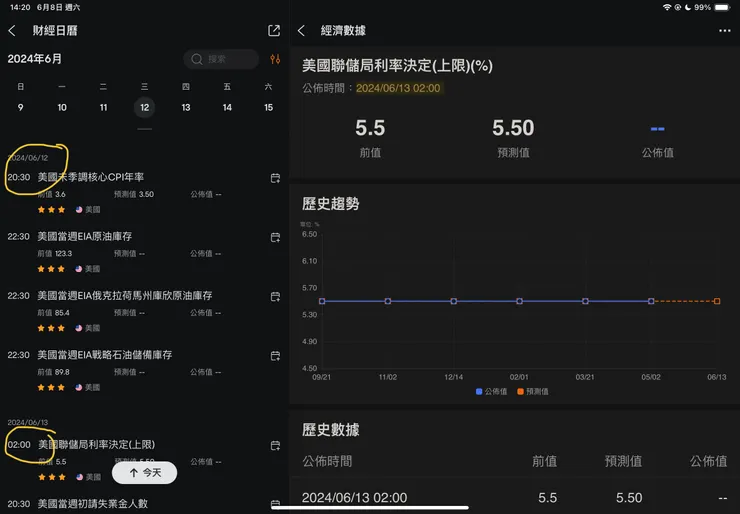The image size is (740, 514).
Task: Select date 15 in the week strip
Action: tap(269, 108)
